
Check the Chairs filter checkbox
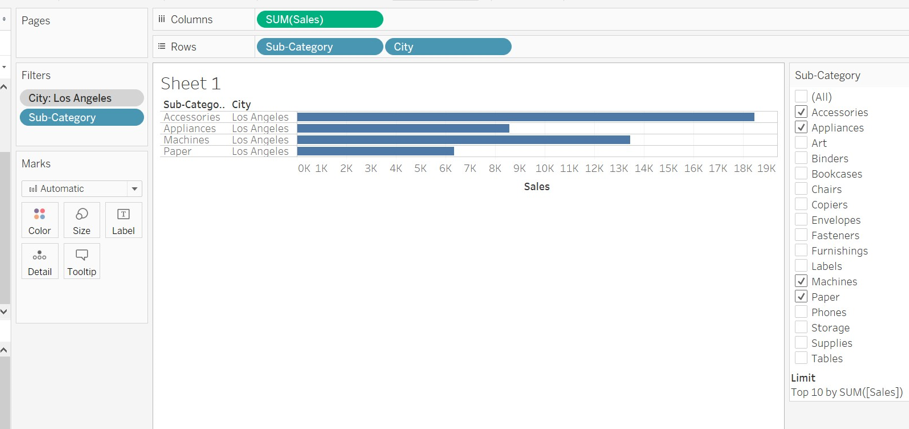coord(801,188)
